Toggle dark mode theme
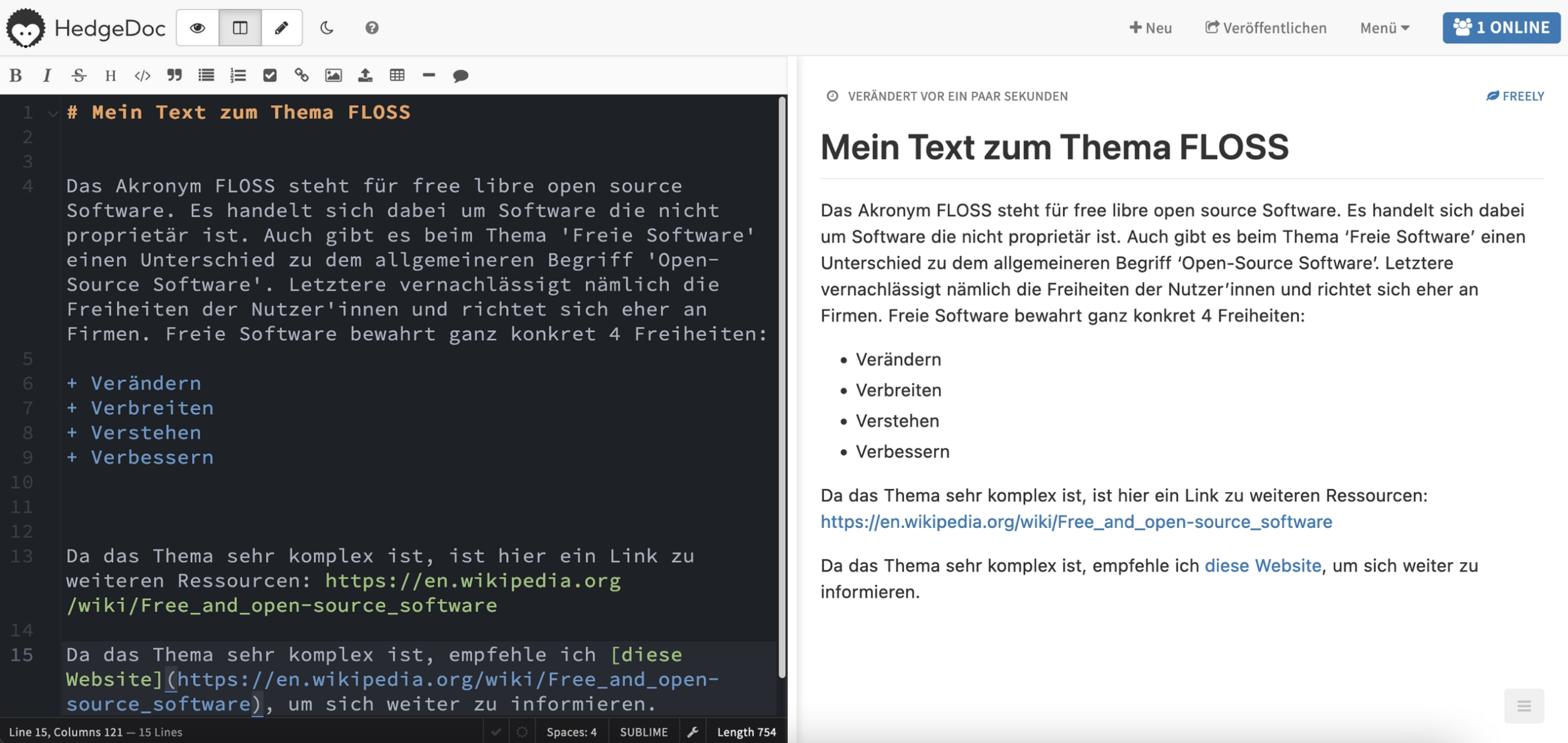 326,27
